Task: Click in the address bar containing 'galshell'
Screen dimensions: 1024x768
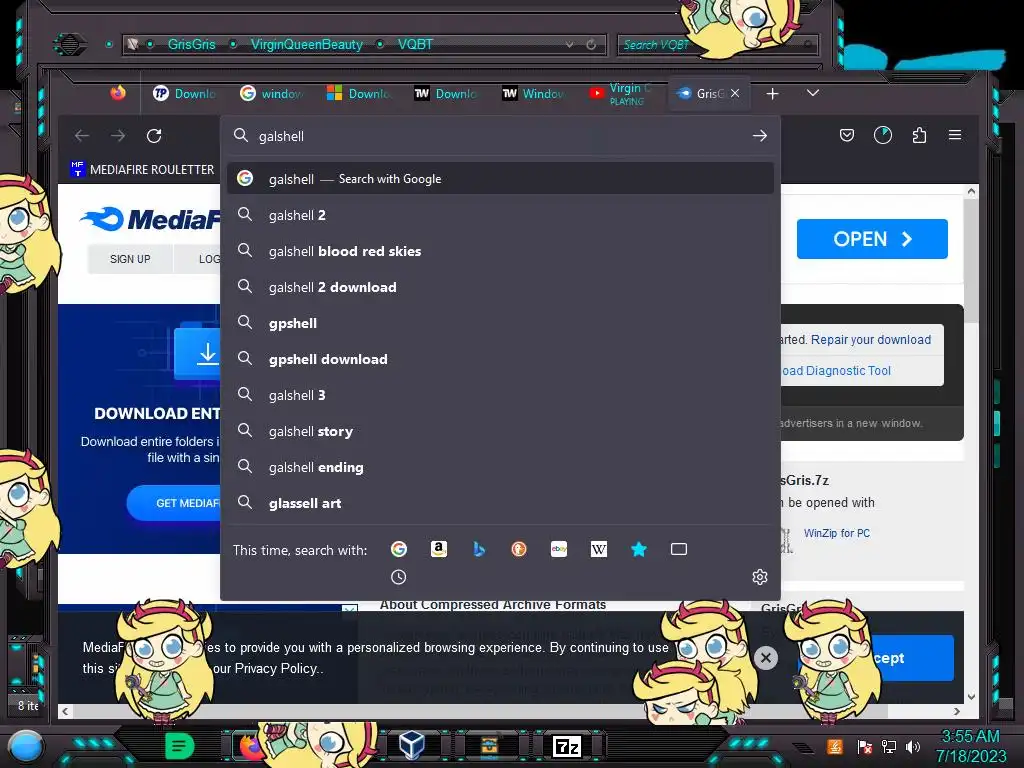Action: 500,136
